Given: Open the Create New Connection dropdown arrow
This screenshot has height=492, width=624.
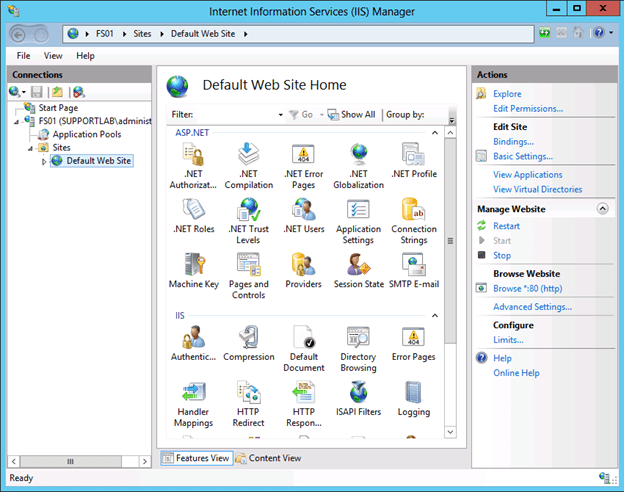Looking at the screenshot, I should (24, 92).
